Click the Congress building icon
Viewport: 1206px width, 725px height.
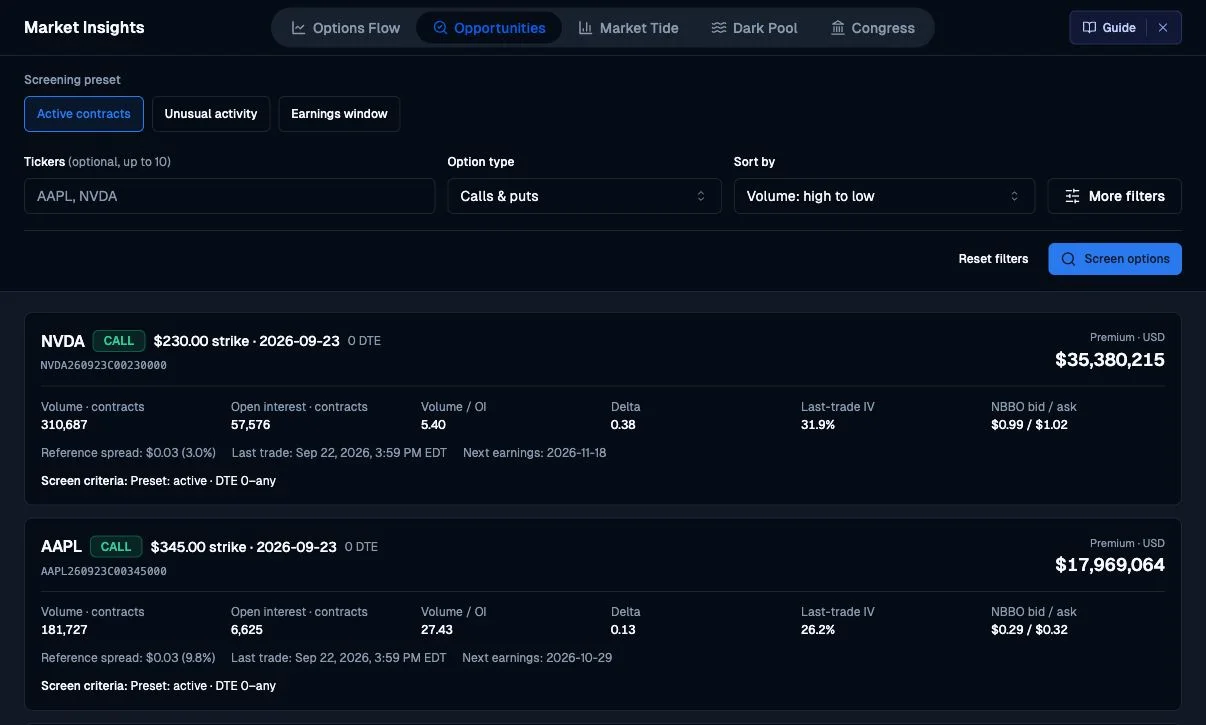838,28
